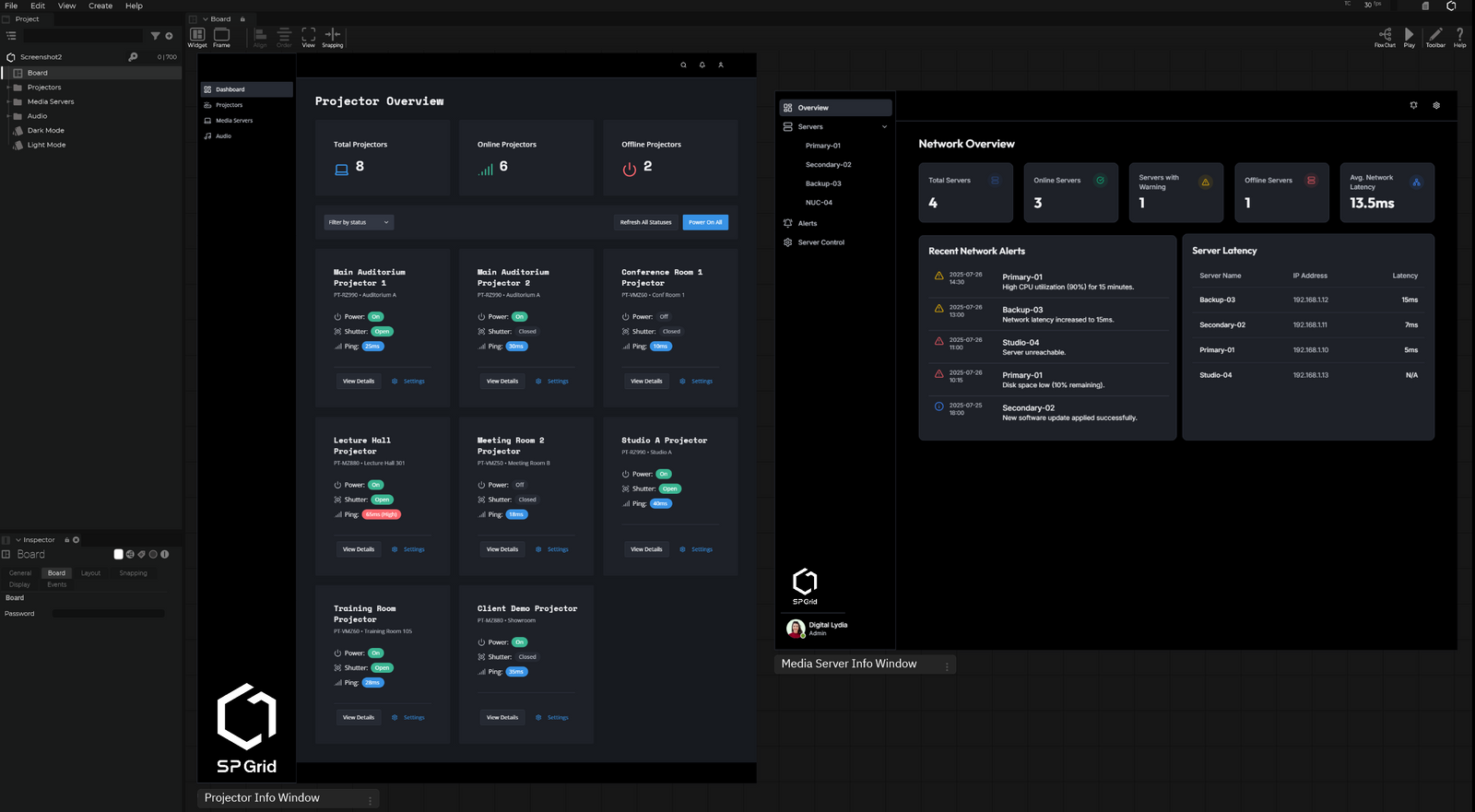Open the Filter by status dropdown
This screenshot has height=812, width=1475.
pos(359,222)
